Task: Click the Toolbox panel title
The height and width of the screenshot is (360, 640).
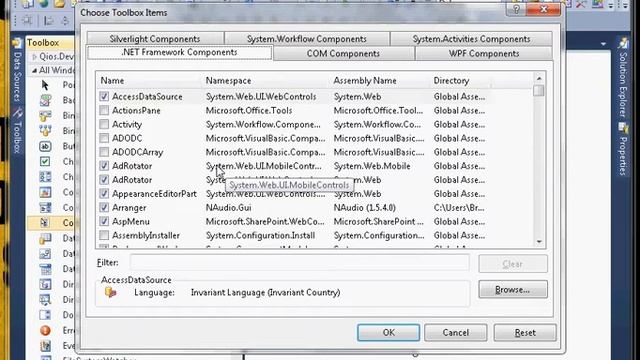Action: (x=43, y=42)
